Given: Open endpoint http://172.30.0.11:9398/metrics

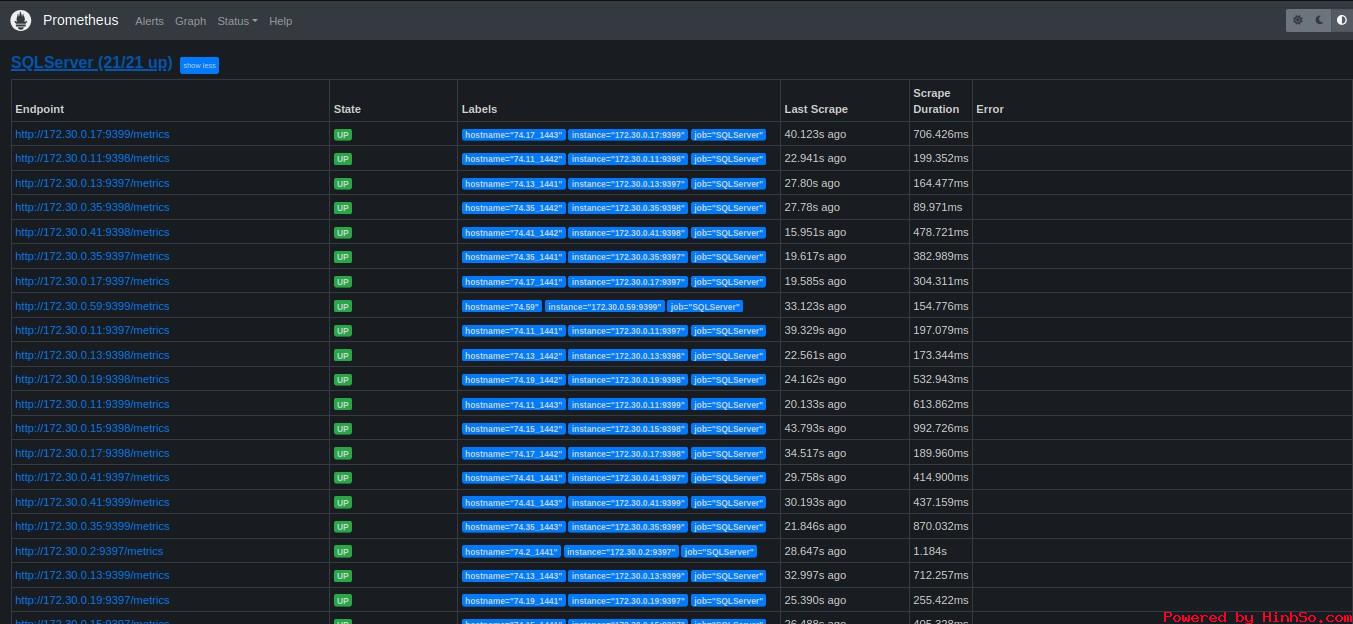Looking at the screenshot, I should pyautogui.click(x=92, y=158).
